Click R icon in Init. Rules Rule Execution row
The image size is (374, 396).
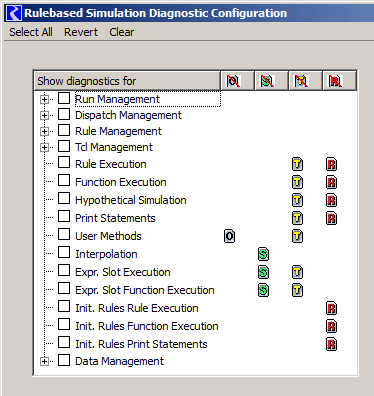(x=331, y=308)
